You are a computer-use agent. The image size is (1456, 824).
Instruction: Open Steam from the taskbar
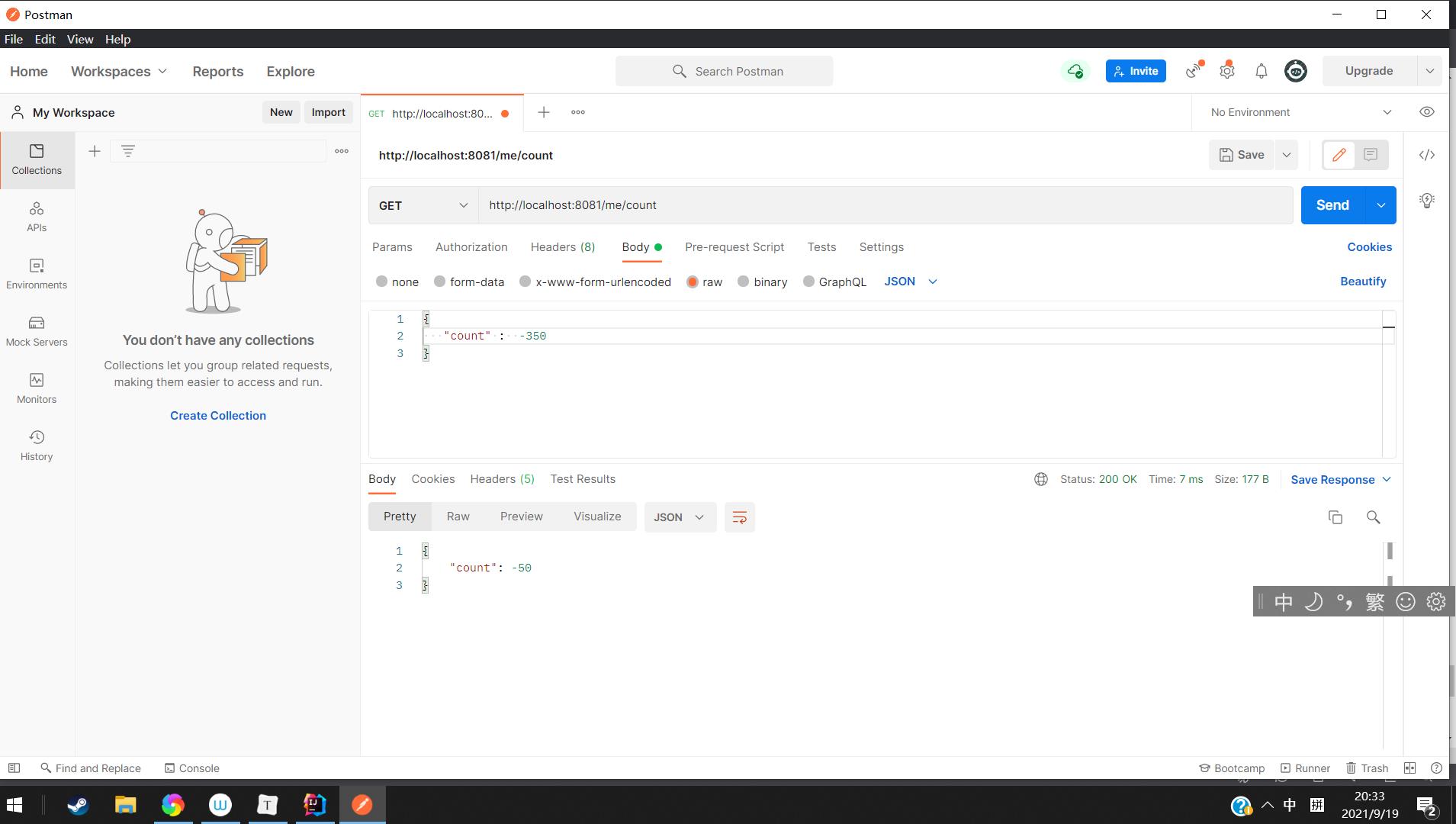(x=78, y=805)
